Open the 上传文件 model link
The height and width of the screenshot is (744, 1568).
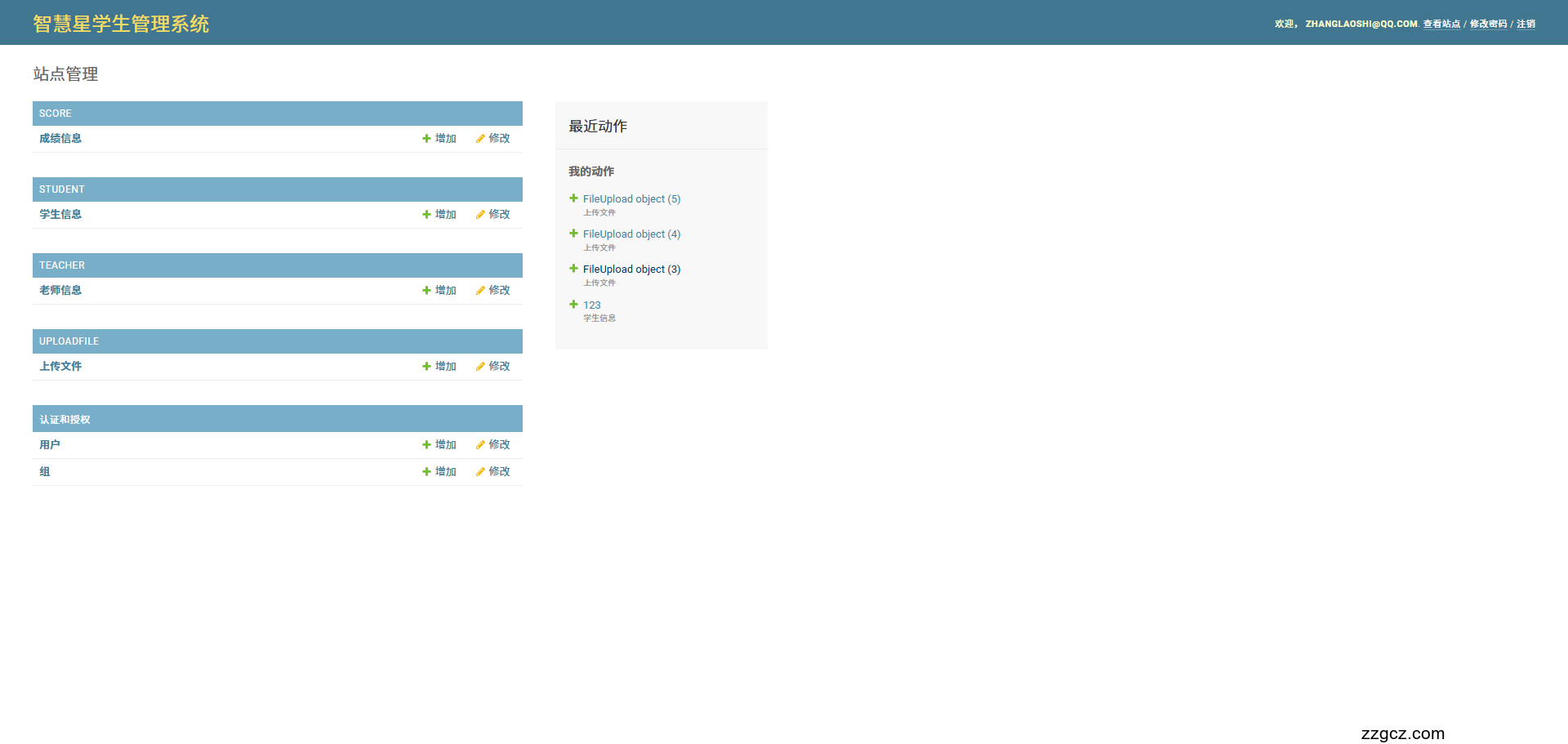(60, 367)
